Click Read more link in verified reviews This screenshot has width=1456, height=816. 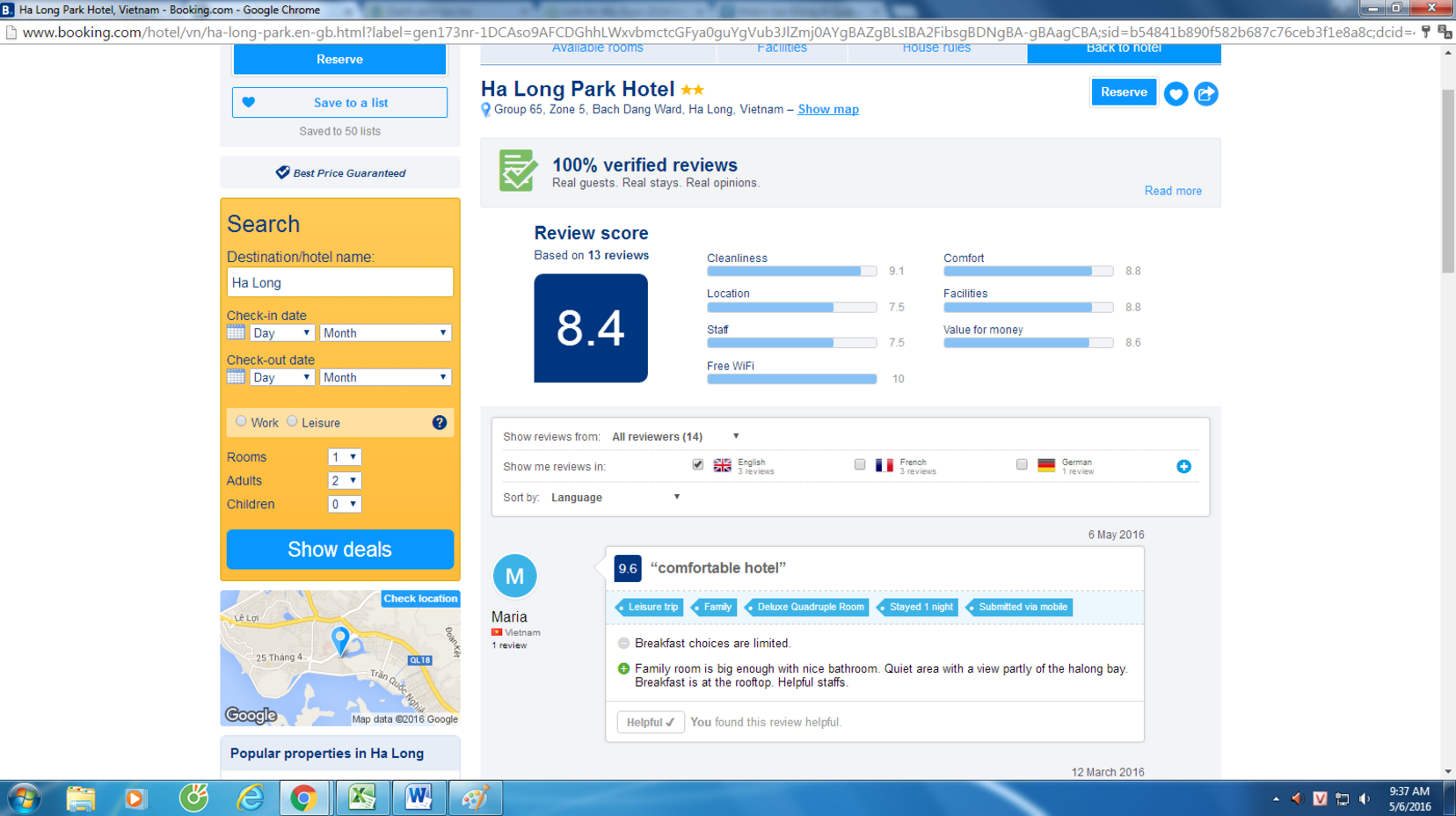(1173, 191)
